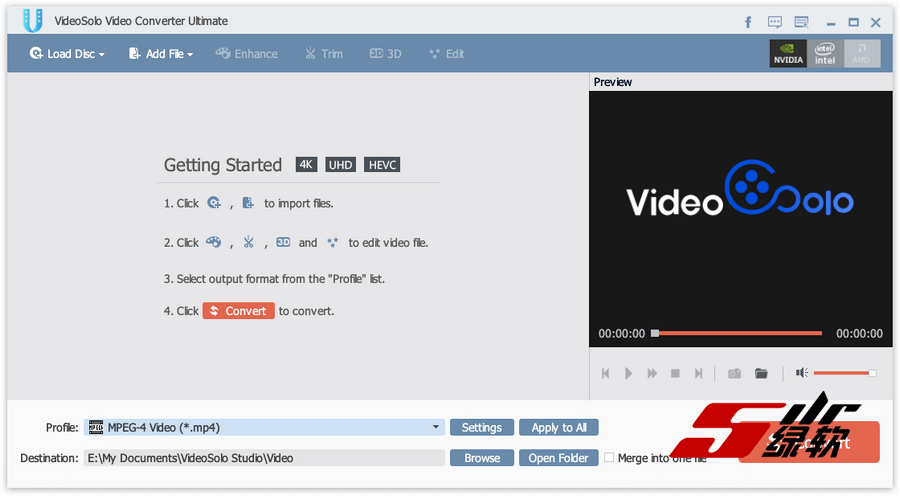The height and width of the screenshot is (496, 900).
Task: Click the VideoSolo app logo
Action: (33, 21)
